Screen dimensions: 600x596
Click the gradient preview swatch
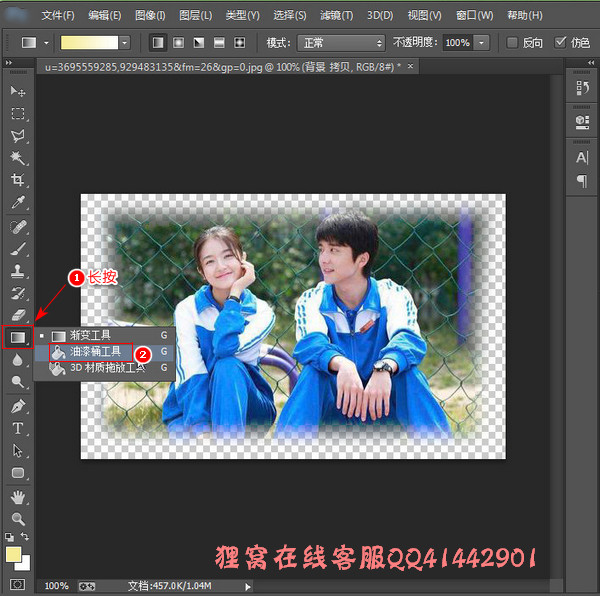(89, 43)
